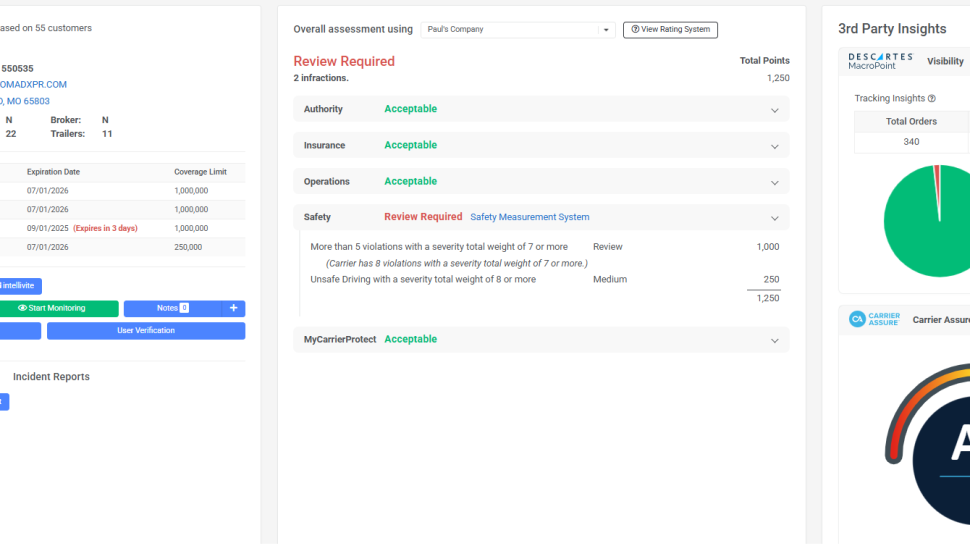Click the 09/01/2025 expiration date

click(48, 228)
